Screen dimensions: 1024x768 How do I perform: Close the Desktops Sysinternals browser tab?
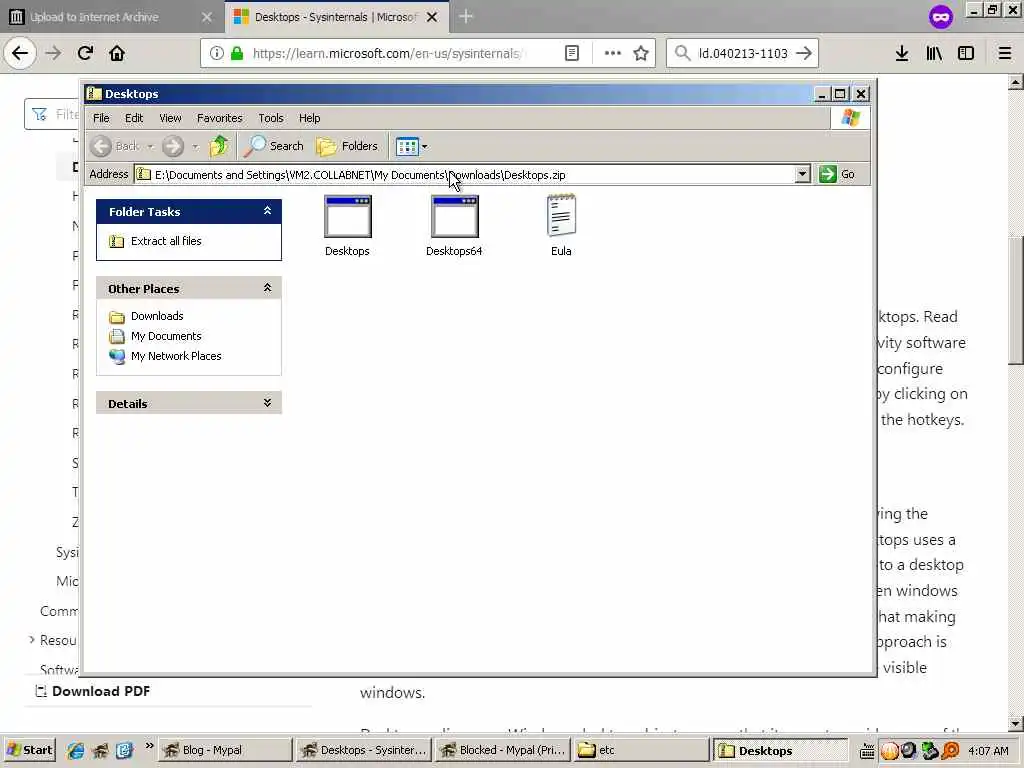(432, 18)
